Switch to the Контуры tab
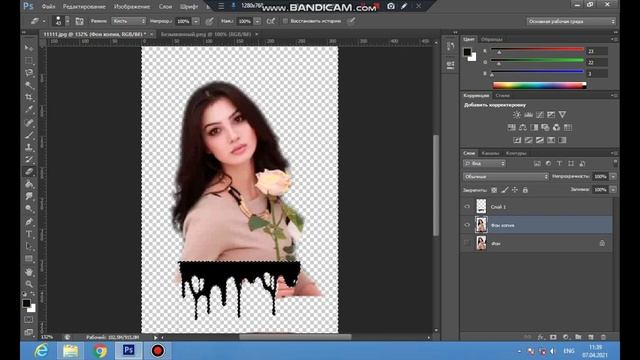640x360 pixels. pos(516,153)
